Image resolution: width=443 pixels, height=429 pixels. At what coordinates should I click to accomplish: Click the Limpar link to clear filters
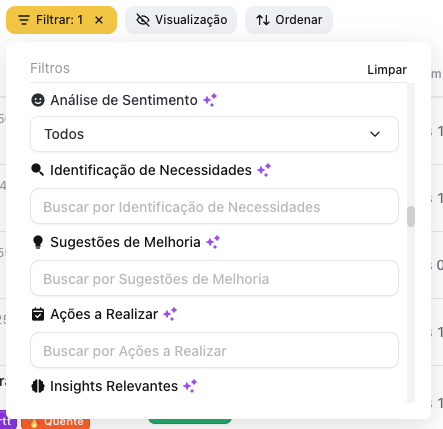(x=387, y=70)
